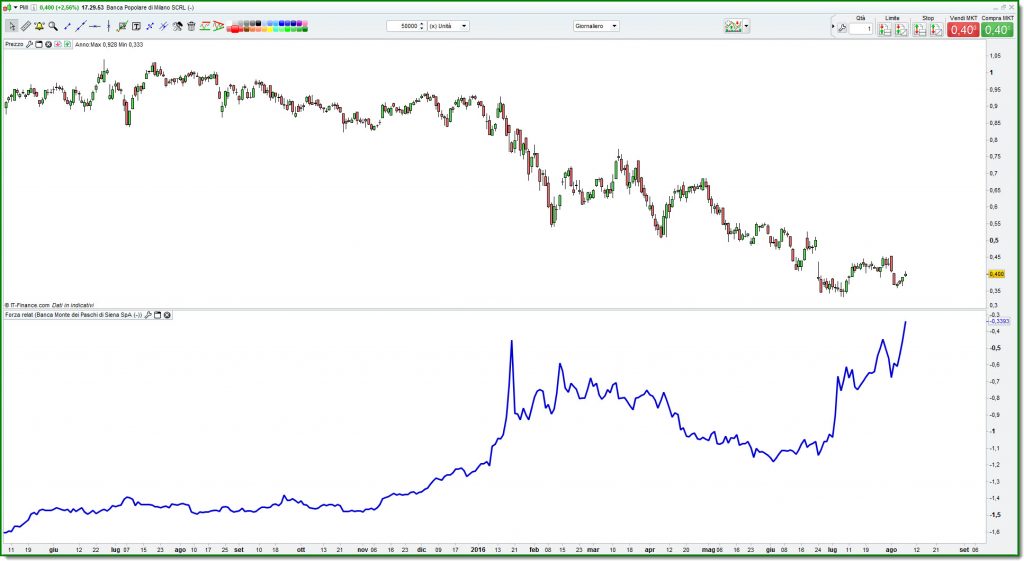Click the Forza relat indicator label
The height and width of the screenshot is (561, 1024).
click(74, 315)
